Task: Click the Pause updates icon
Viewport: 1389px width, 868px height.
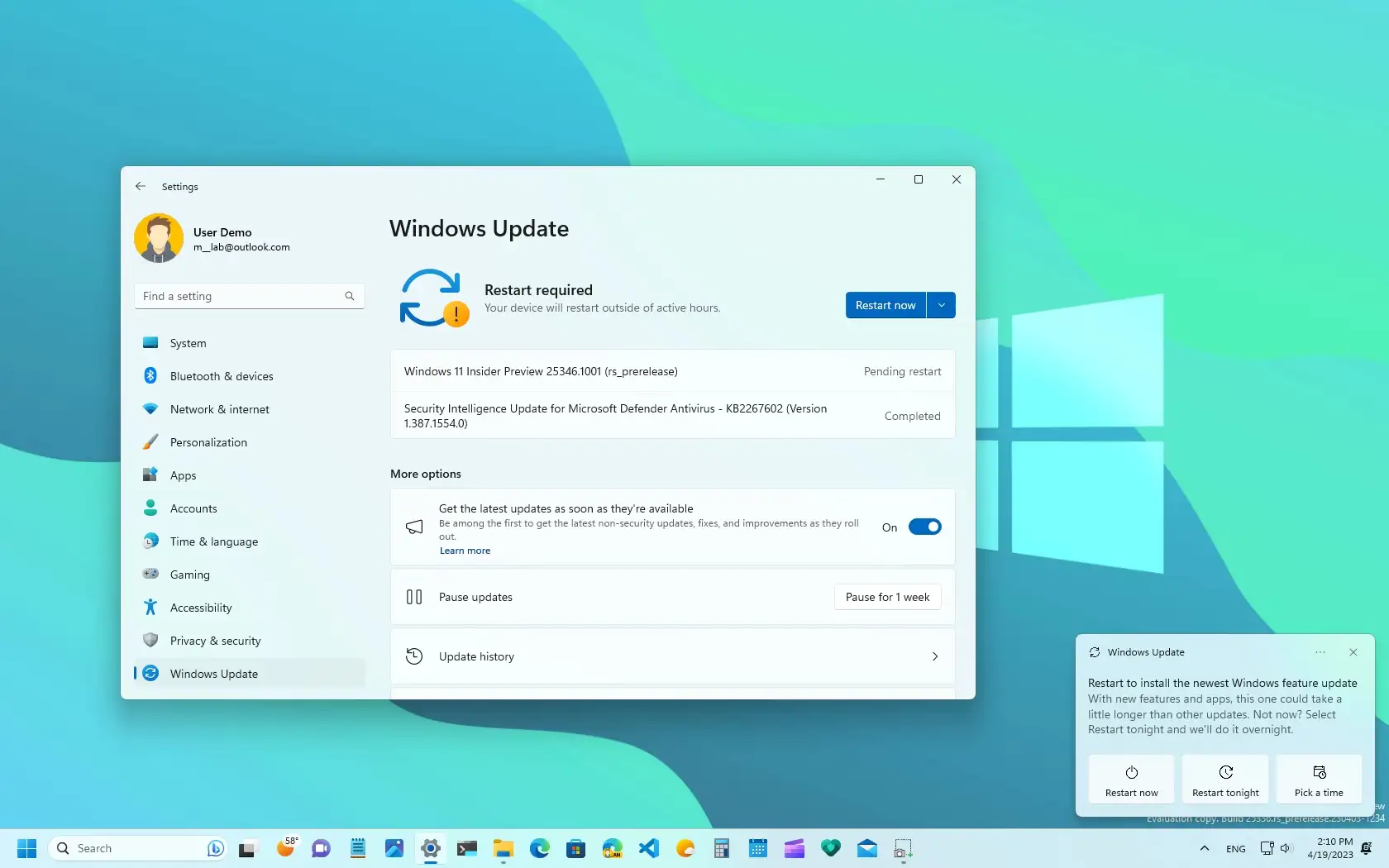Action: pyautogui.click(x=414, y=597)
